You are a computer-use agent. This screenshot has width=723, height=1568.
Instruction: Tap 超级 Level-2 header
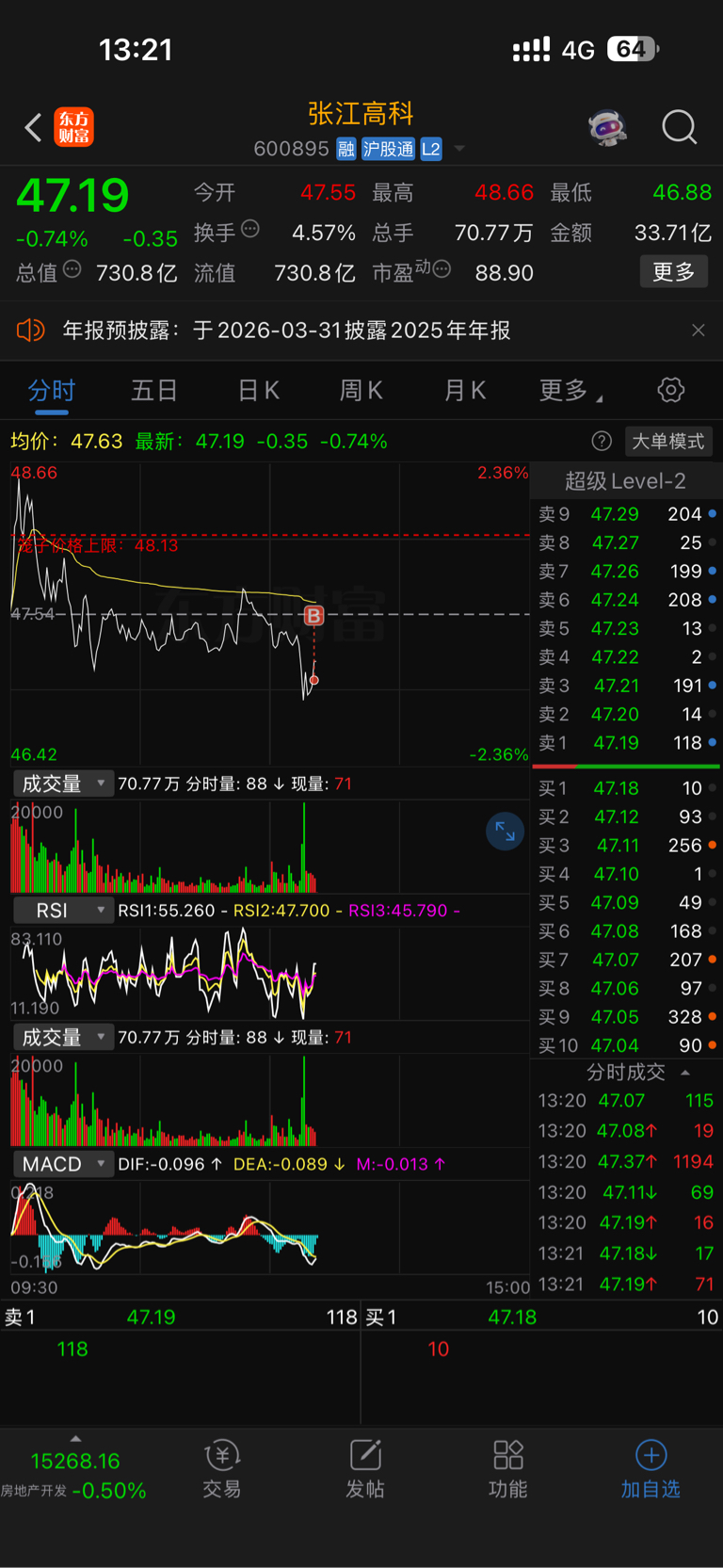coord(625,481)
